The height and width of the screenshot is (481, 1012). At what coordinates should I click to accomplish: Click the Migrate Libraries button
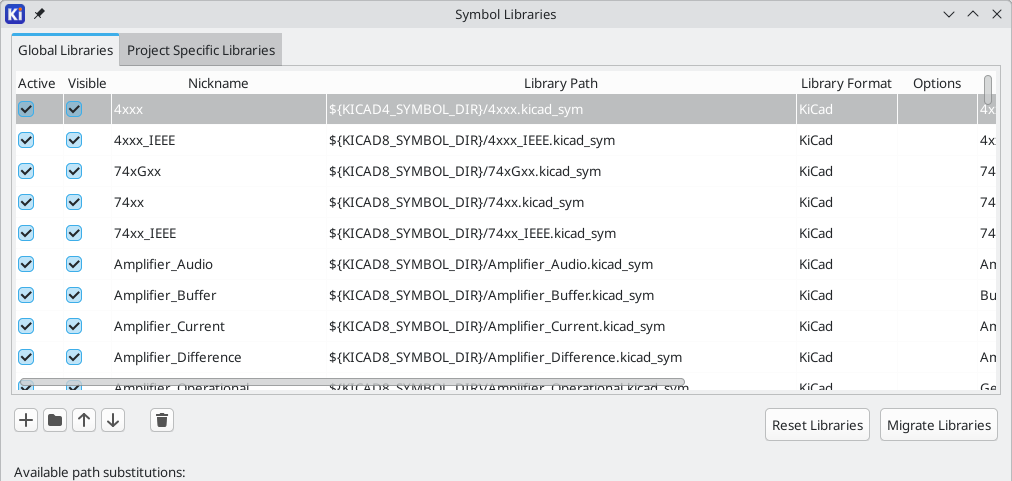(x=938, y=425)
